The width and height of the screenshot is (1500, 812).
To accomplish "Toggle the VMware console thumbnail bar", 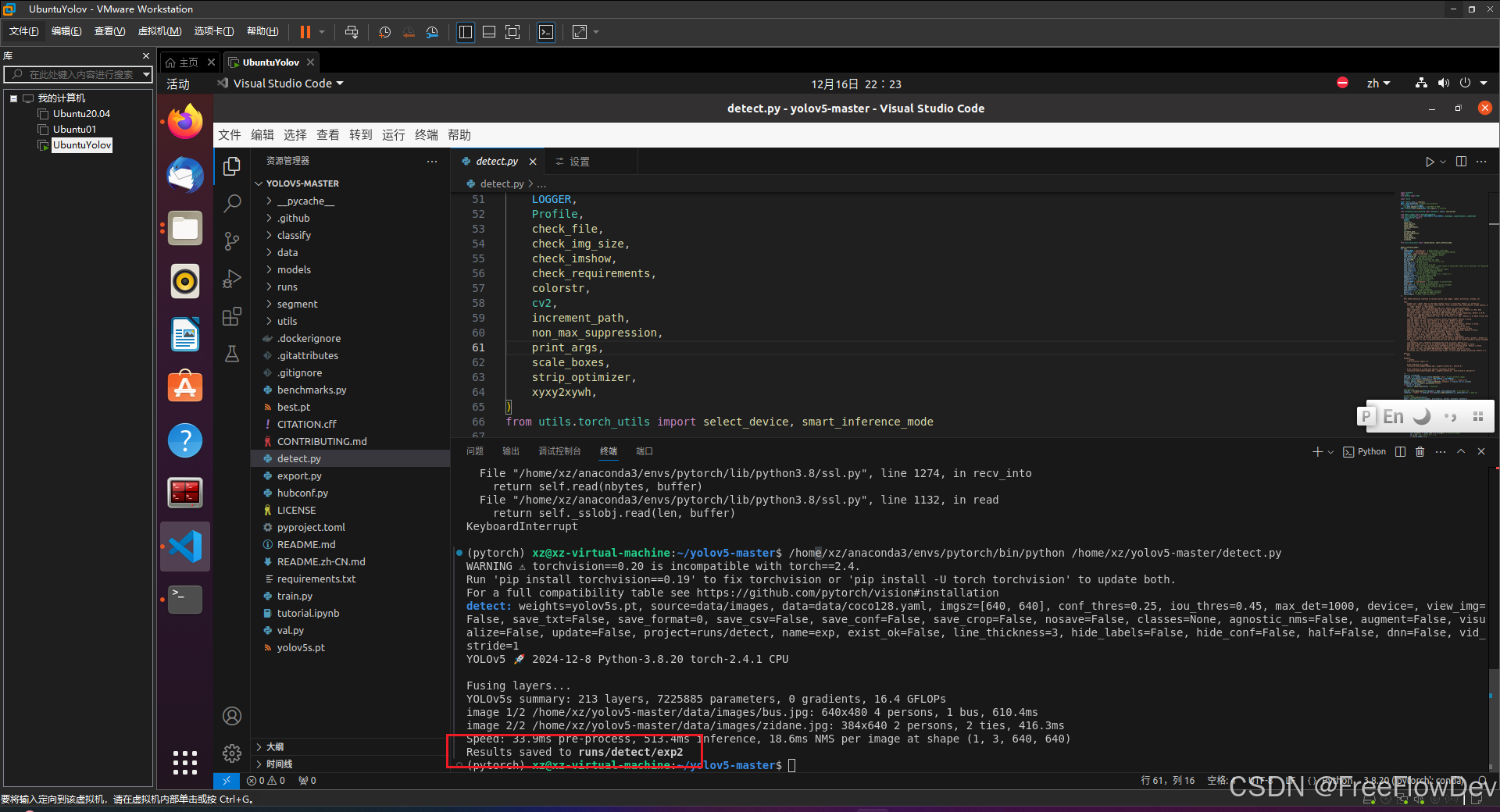I will click(489, 32).
